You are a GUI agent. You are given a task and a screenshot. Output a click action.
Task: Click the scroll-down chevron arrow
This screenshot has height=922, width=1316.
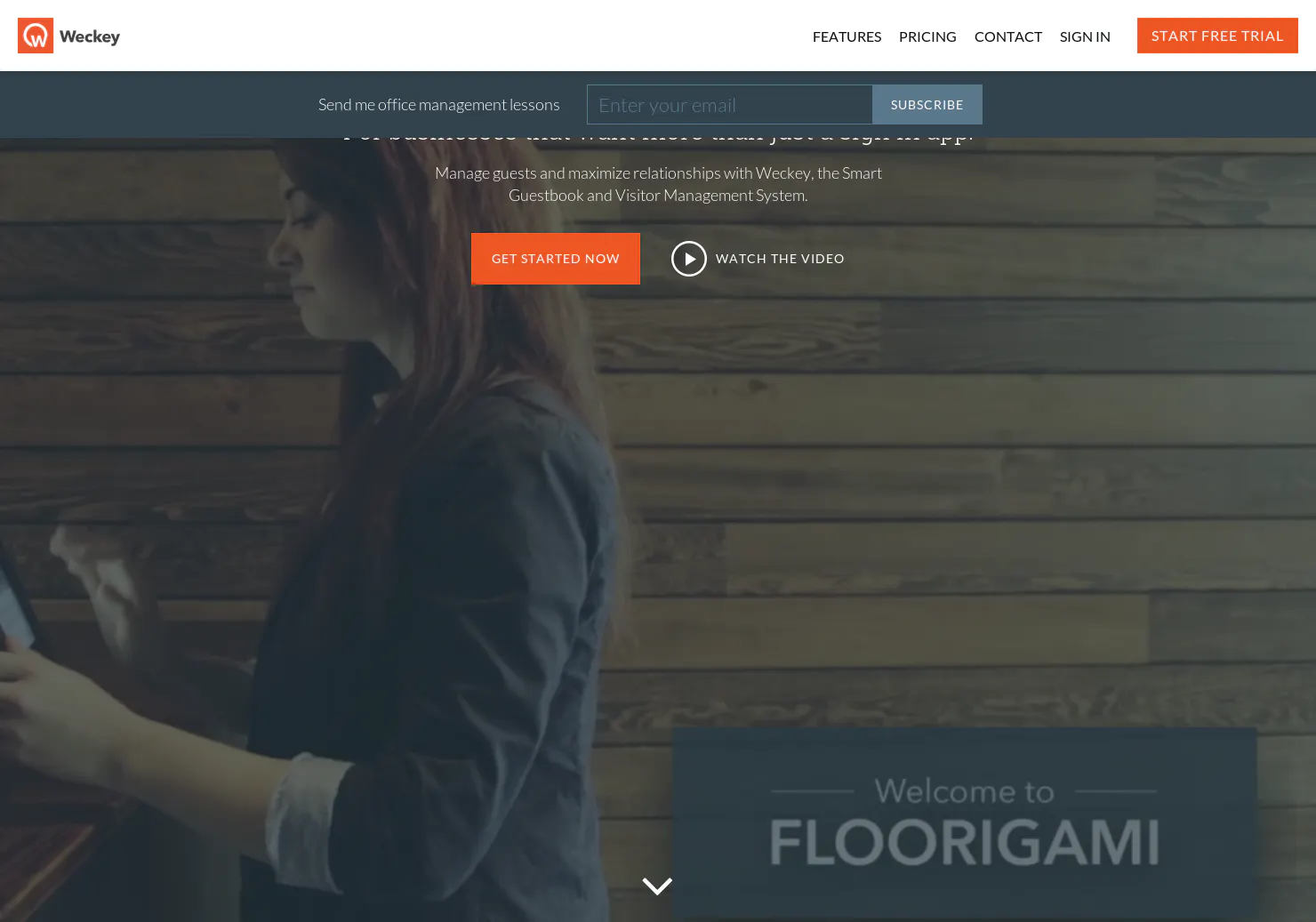point(657,886)
